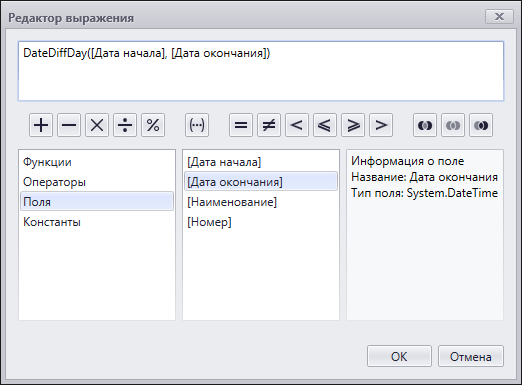This screenshot has height=385, width=522.
Task: Insert the multiplication operator
Action: (x=97, y=125)
